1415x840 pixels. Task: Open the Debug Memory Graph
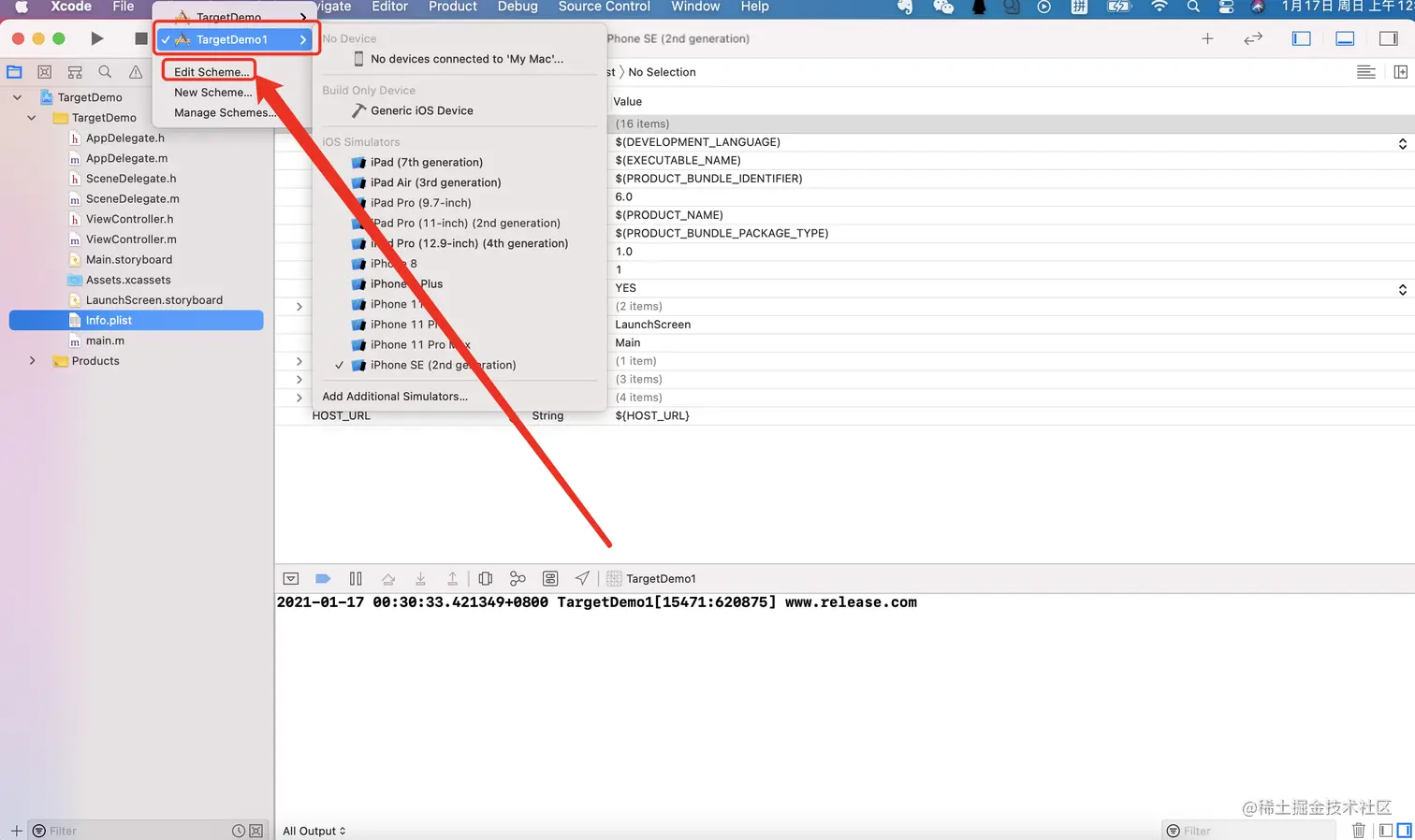[518, 579]
